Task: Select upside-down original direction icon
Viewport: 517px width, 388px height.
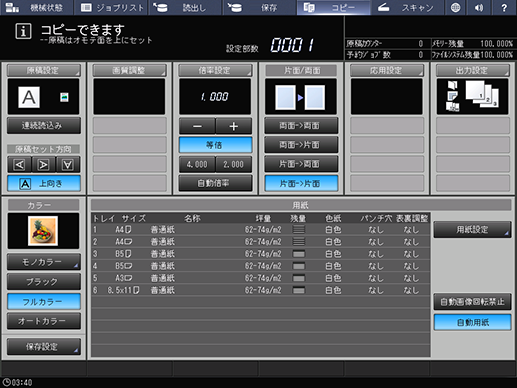Action: click(x=68, y=164)
